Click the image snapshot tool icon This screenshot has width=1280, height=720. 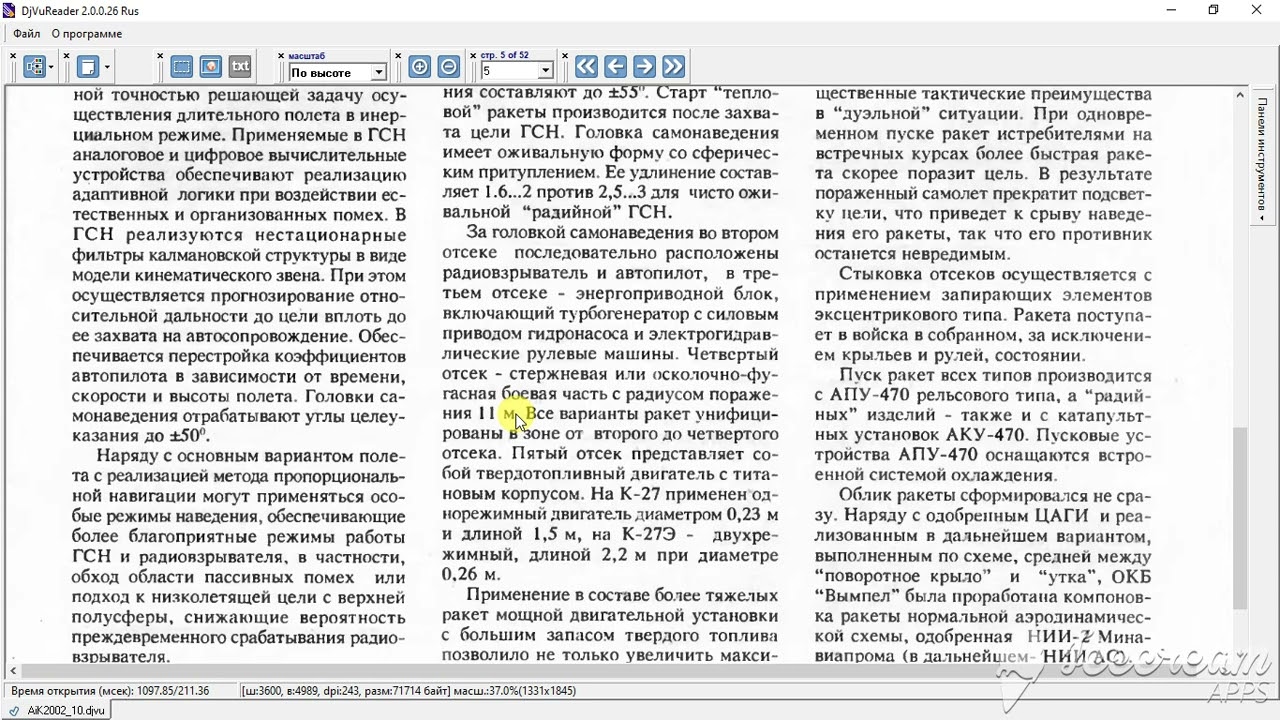(x=210, y=67)
